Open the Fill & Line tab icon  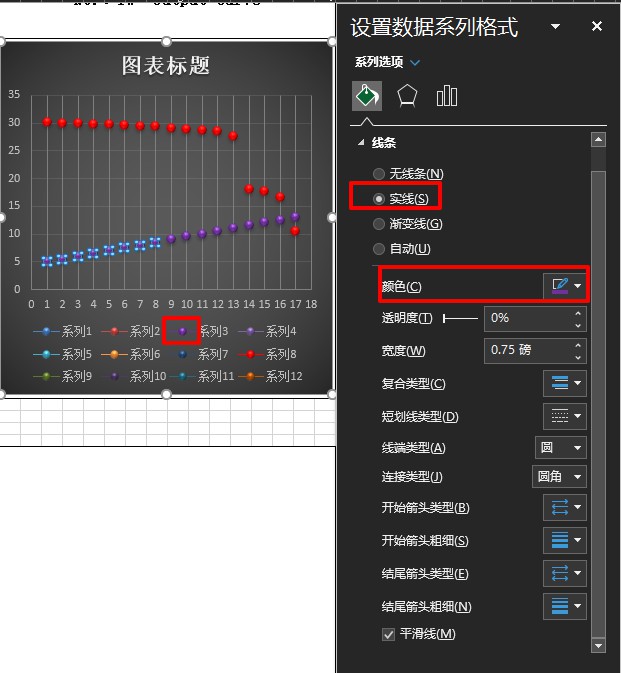[x=367, y=95]
